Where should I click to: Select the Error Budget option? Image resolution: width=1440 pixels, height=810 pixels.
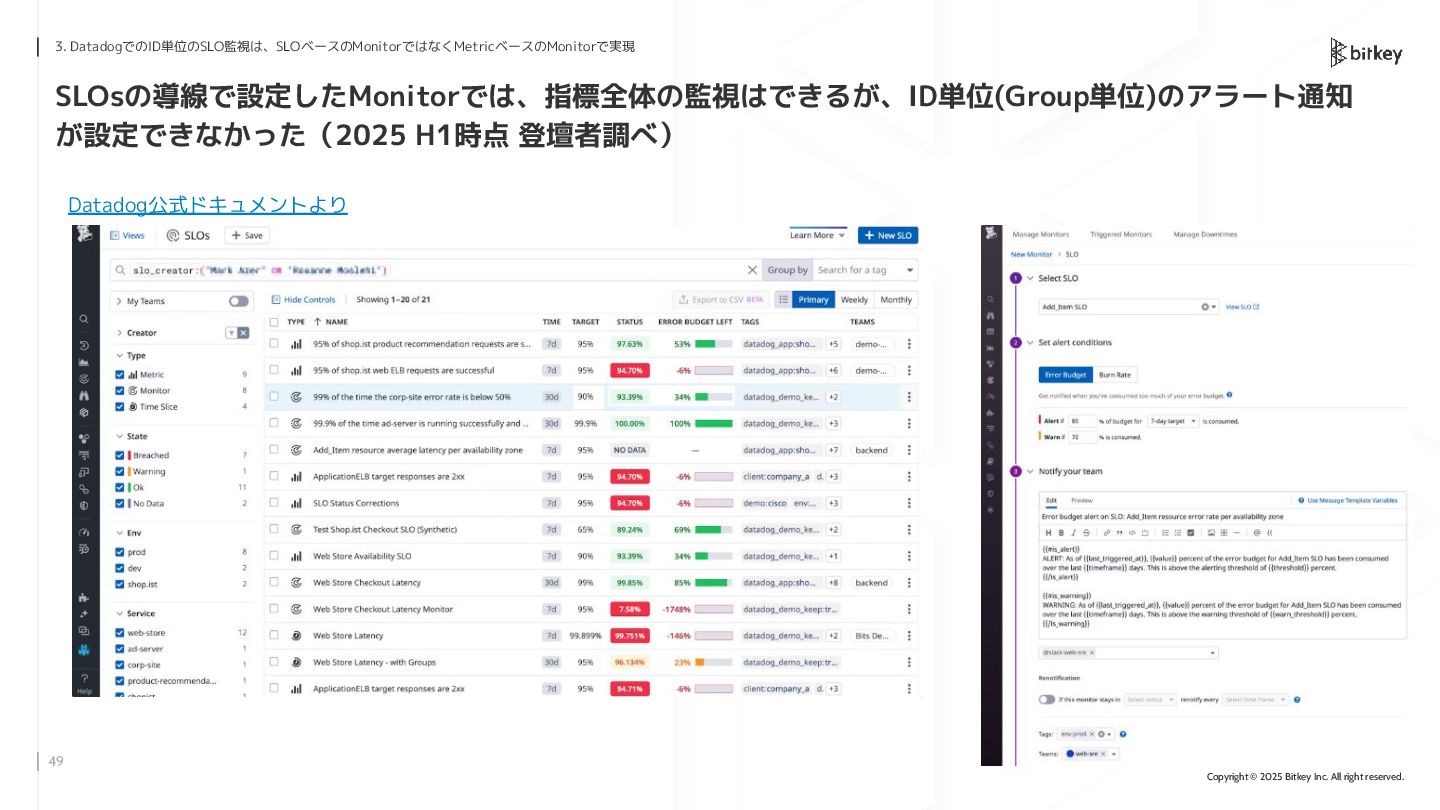(x=1065, y=375)
